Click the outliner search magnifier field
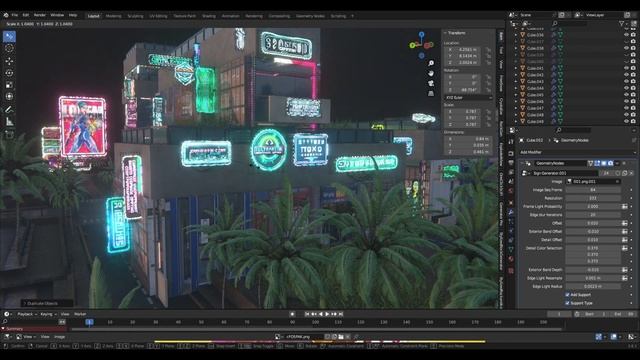Screen dimensions: 640x360 pyautogui.click(x=570, y=24)
